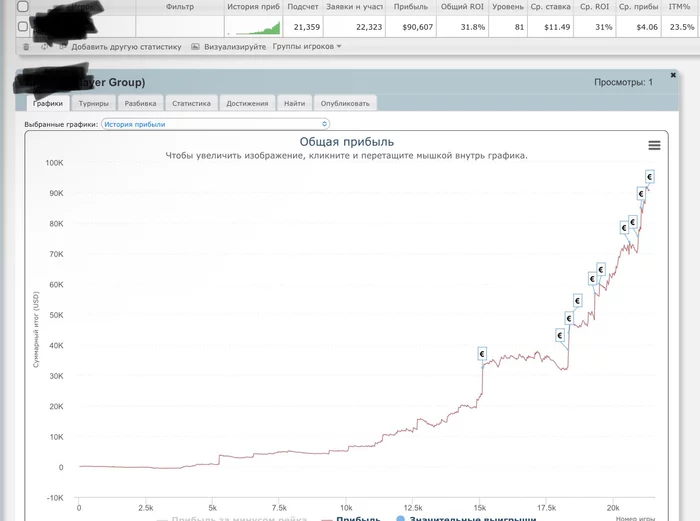Open the Разбивка tab

pos(140,103)
